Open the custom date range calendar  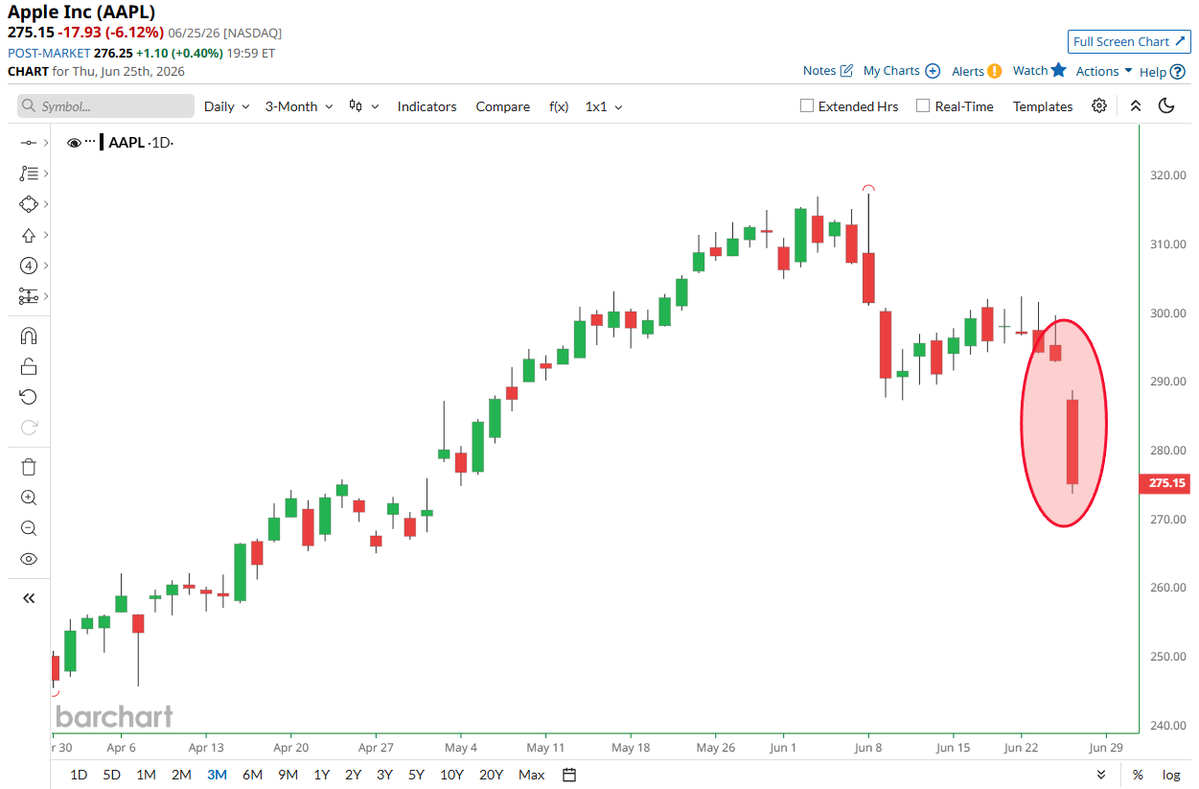(x=569, y=774)
